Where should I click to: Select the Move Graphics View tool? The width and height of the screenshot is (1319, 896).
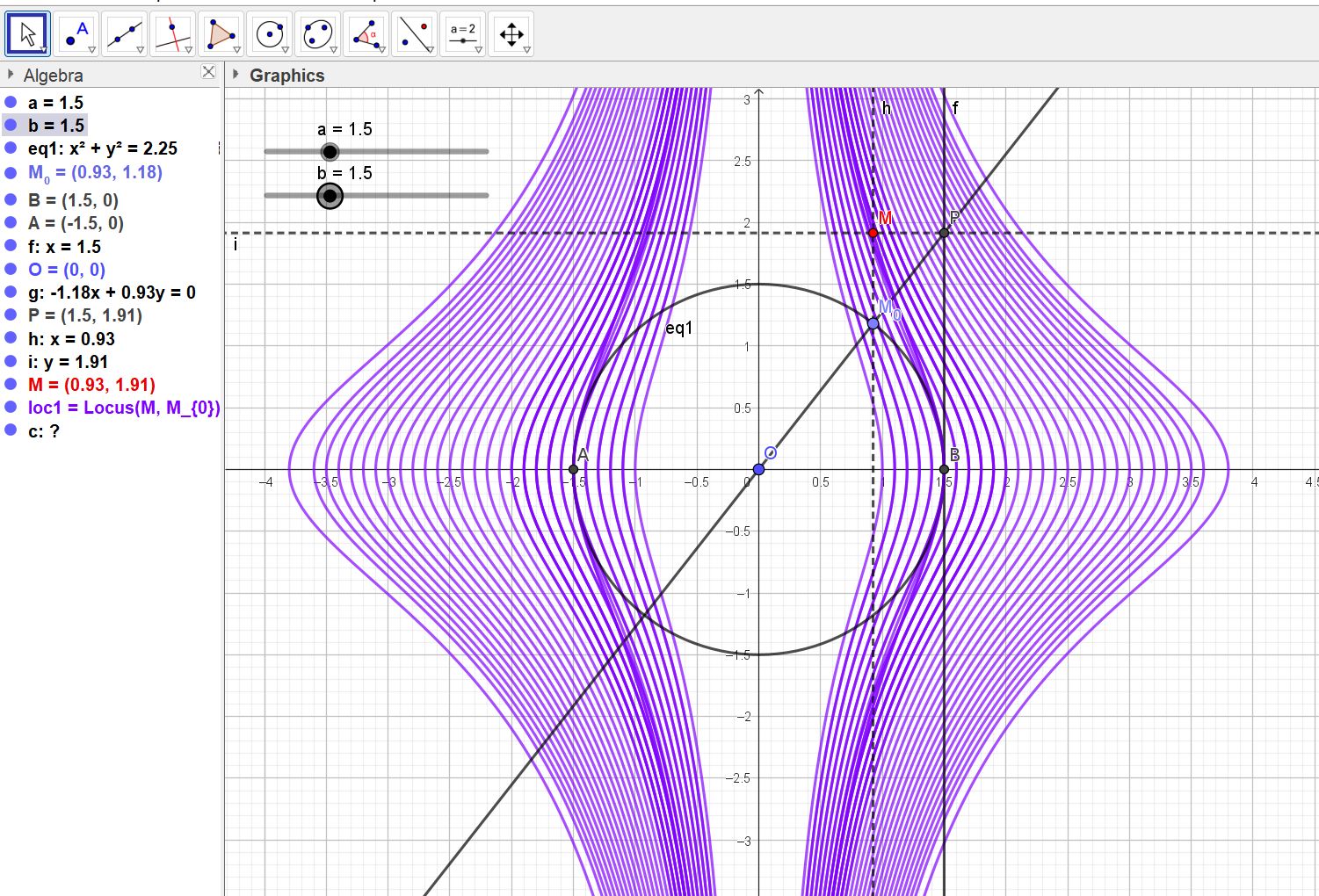tap(511, 34)
